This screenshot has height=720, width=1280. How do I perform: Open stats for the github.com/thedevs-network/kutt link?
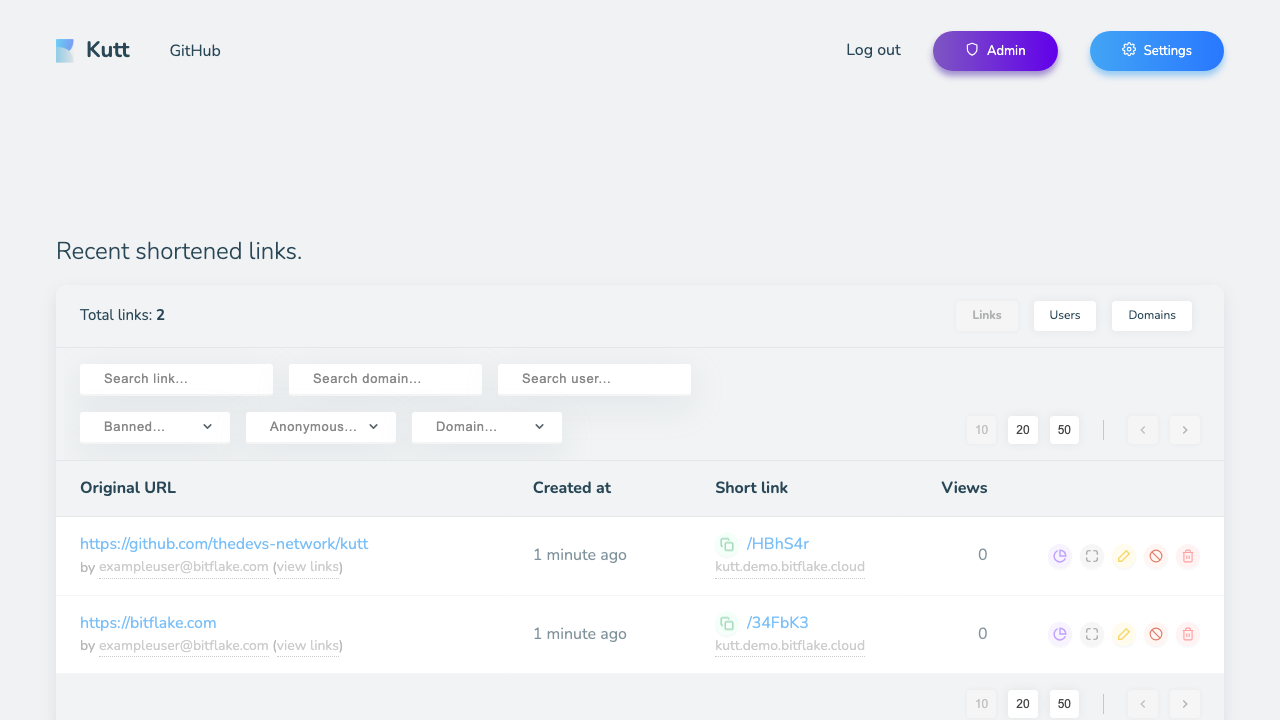(x=1060, y=556)
